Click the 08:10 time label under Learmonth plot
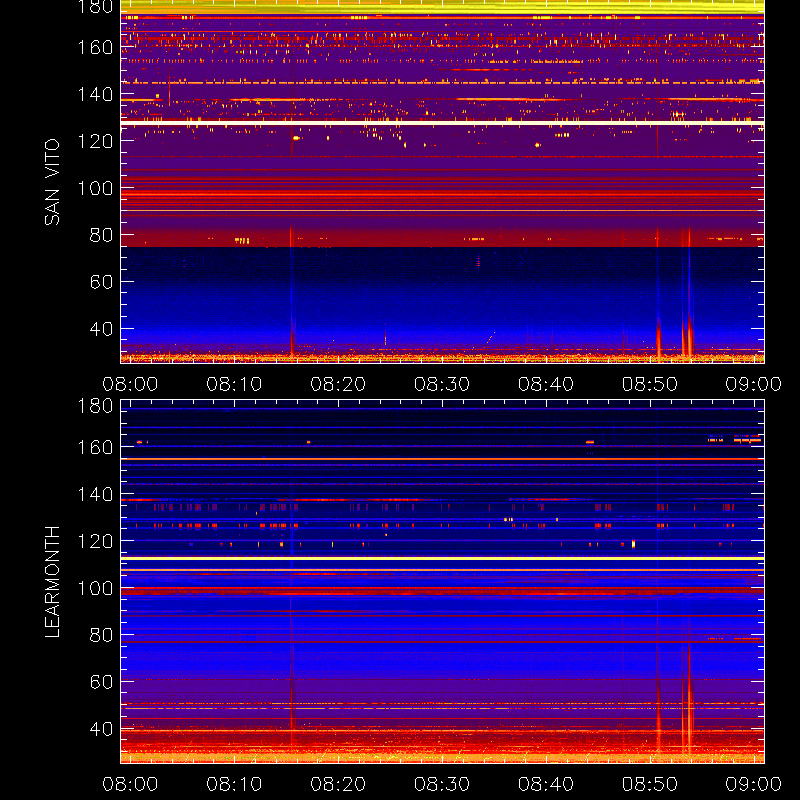The width and height of the screenshot is (800, 800). click(234, 784)
